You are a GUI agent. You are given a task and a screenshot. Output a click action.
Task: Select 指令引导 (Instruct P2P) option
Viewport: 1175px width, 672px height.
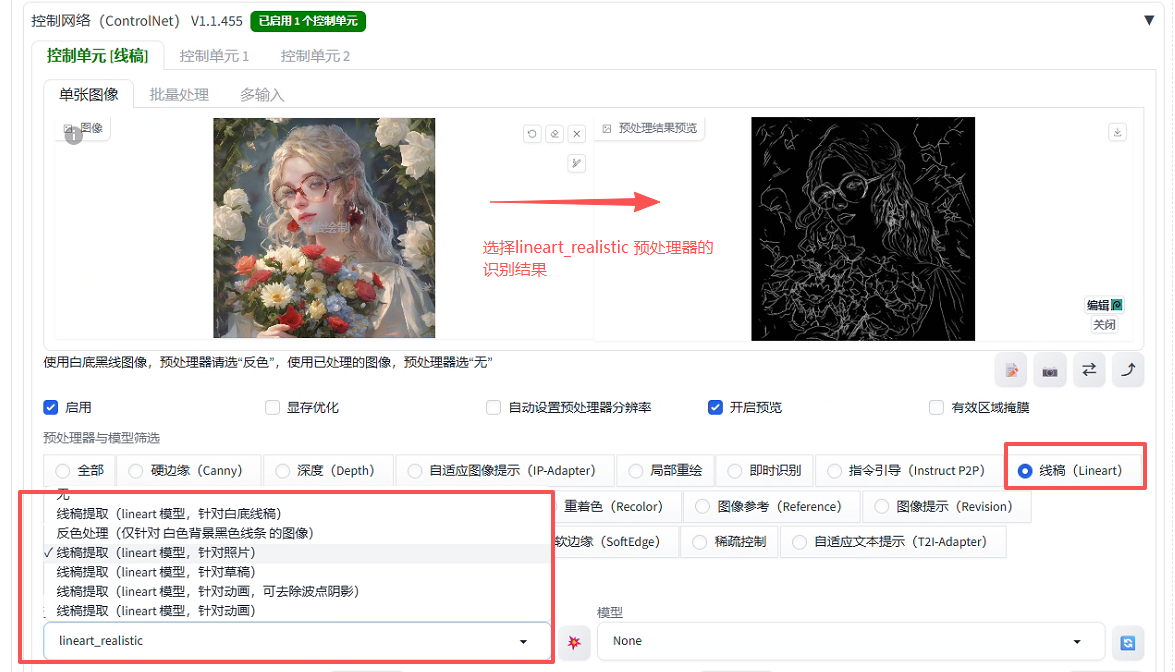point(909,470)
